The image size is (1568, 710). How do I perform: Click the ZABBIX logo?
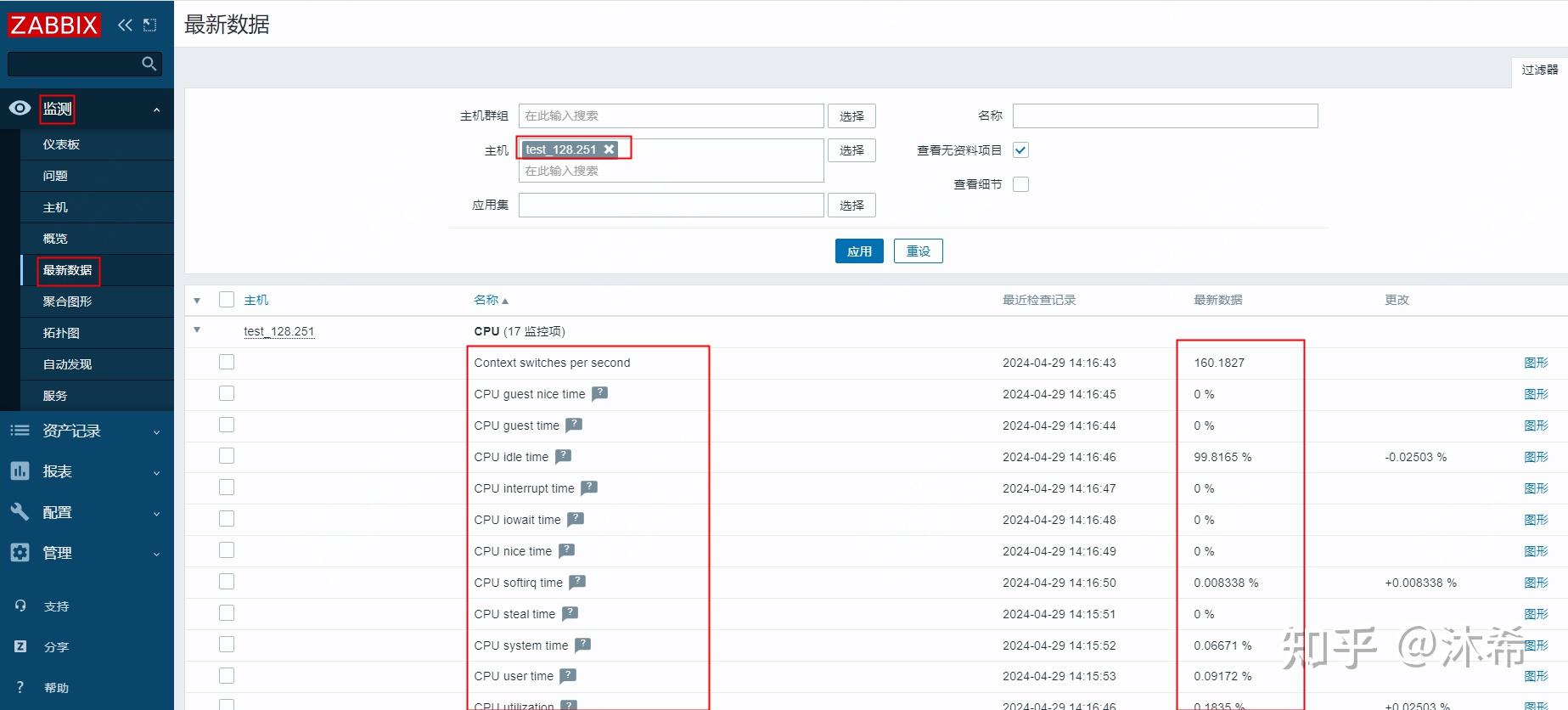click(53, 25)
